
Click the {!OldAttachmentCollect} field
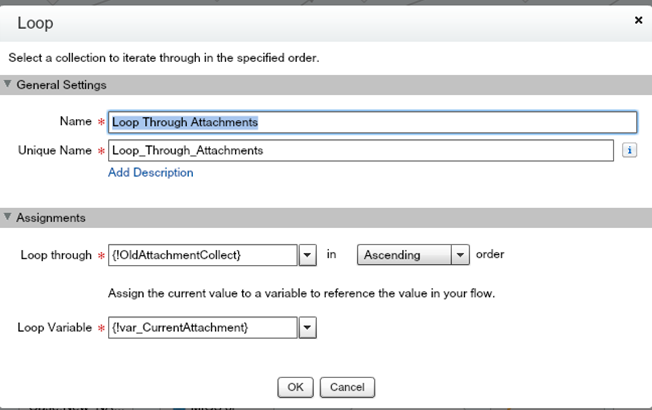coord(203,255)
